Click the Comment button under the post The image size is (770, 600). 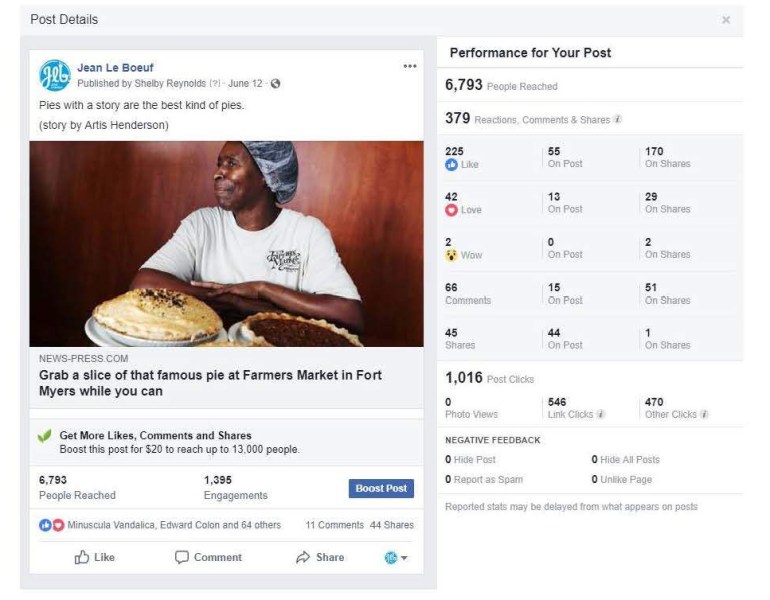coord(208,557)
